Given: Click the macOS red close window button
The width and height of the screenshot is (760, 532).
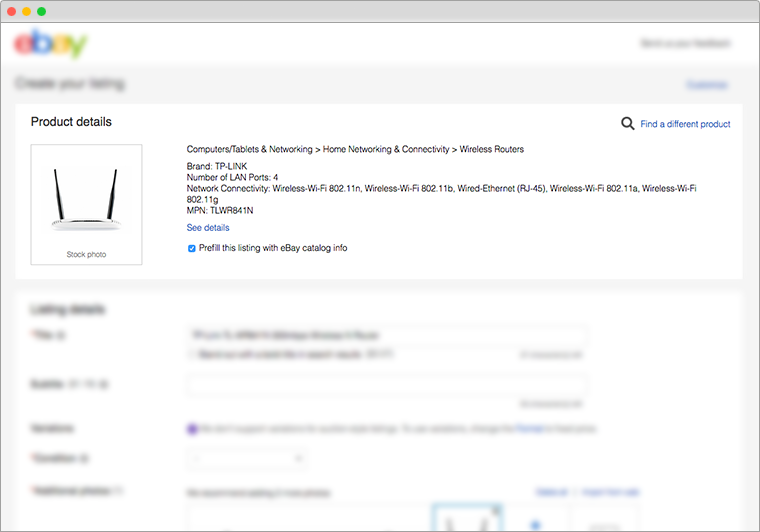Looking at the screenshot, I should pyautogui.click(x=12, y=11).
